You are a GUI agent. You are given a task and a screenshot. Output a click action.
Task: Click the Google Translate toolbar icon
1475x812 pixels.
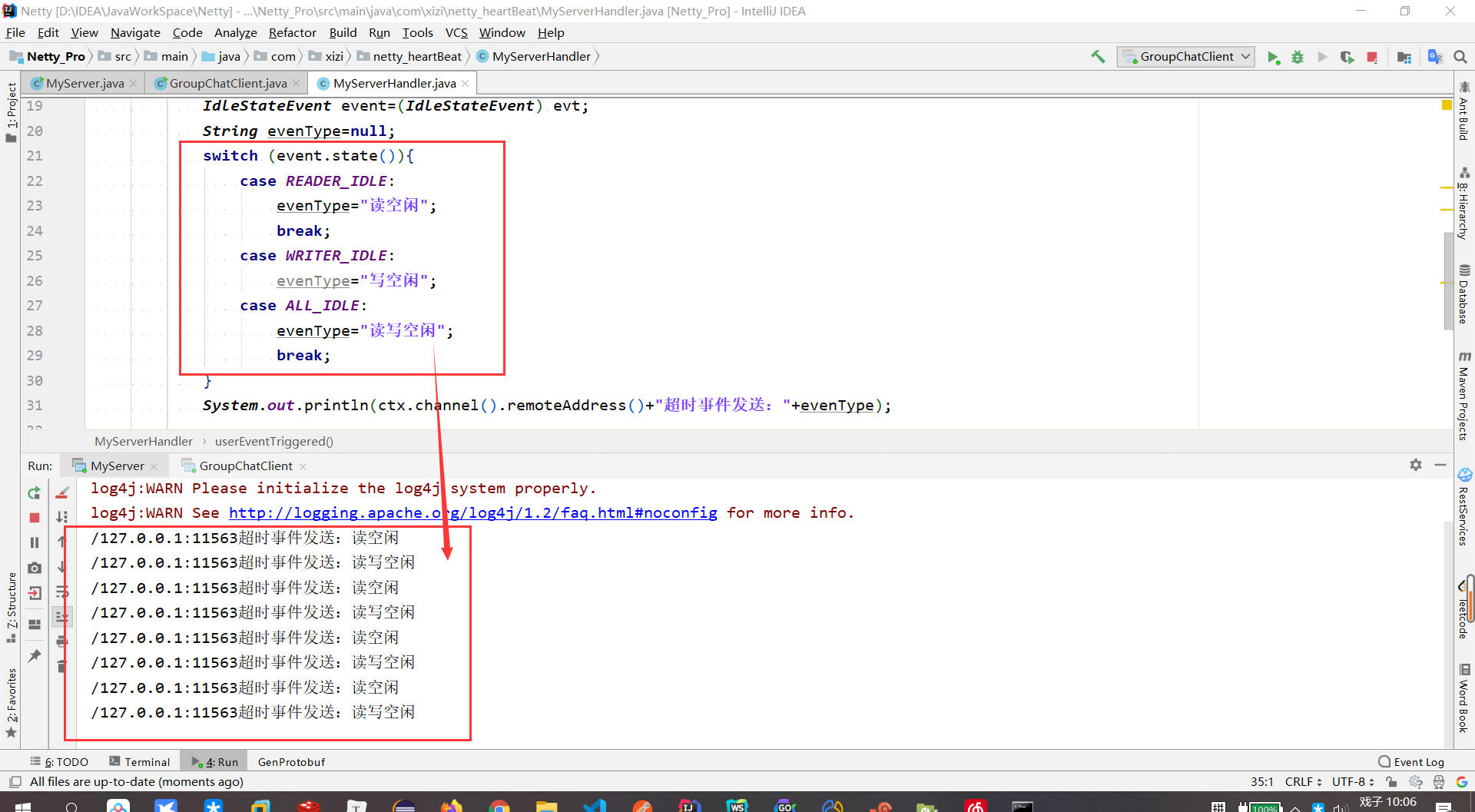click(x=1434, y=57)
